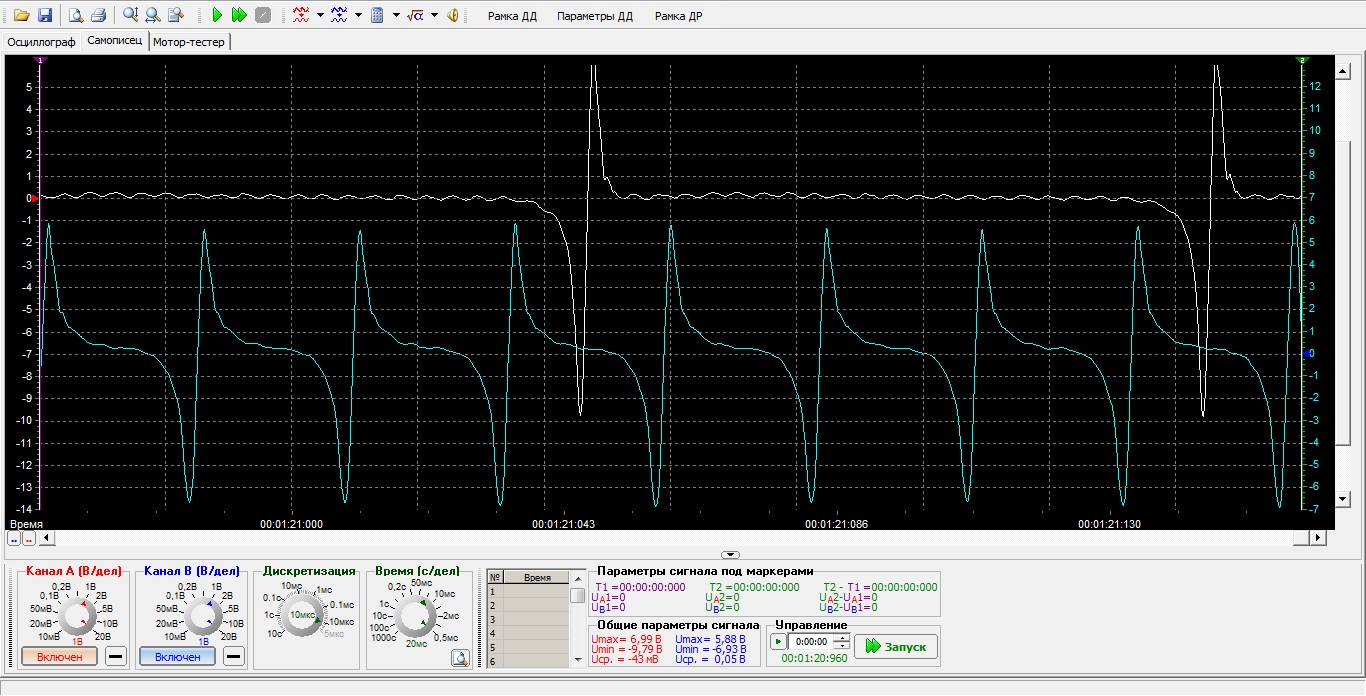Collapse the bottom panel with the chevron handle
Image resolution: width=1366 pixels, height=696 pixels.
coord(730,554)
